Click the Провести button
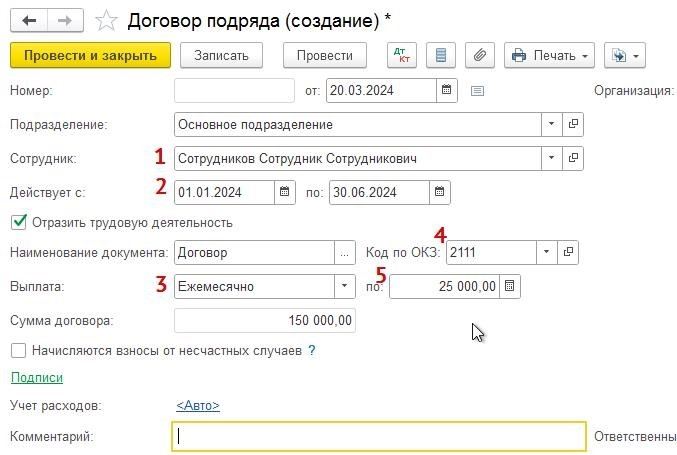 tap(325, 55)
